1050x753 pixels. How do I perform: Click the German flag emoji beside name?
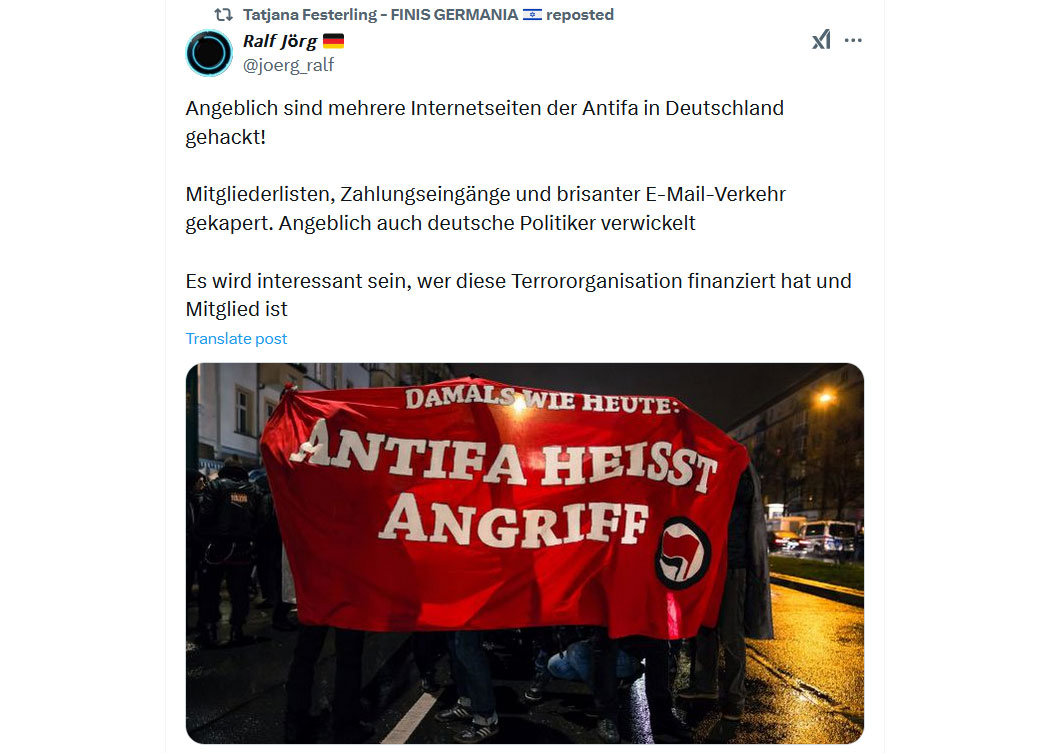333,42
